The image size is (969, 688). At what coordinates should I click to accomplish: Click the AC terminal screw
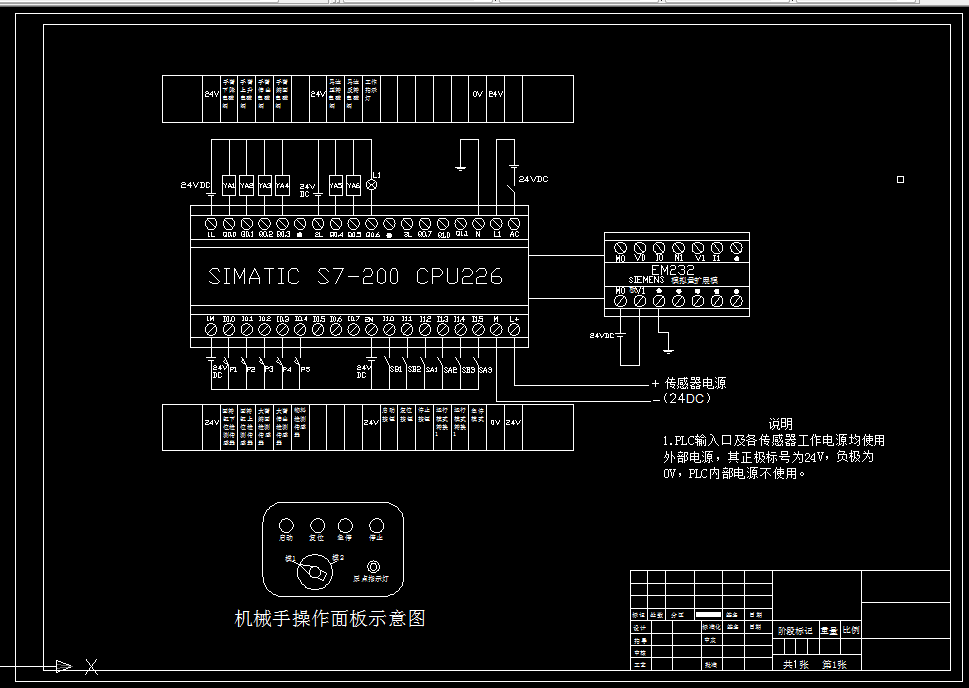coord(514,224)
